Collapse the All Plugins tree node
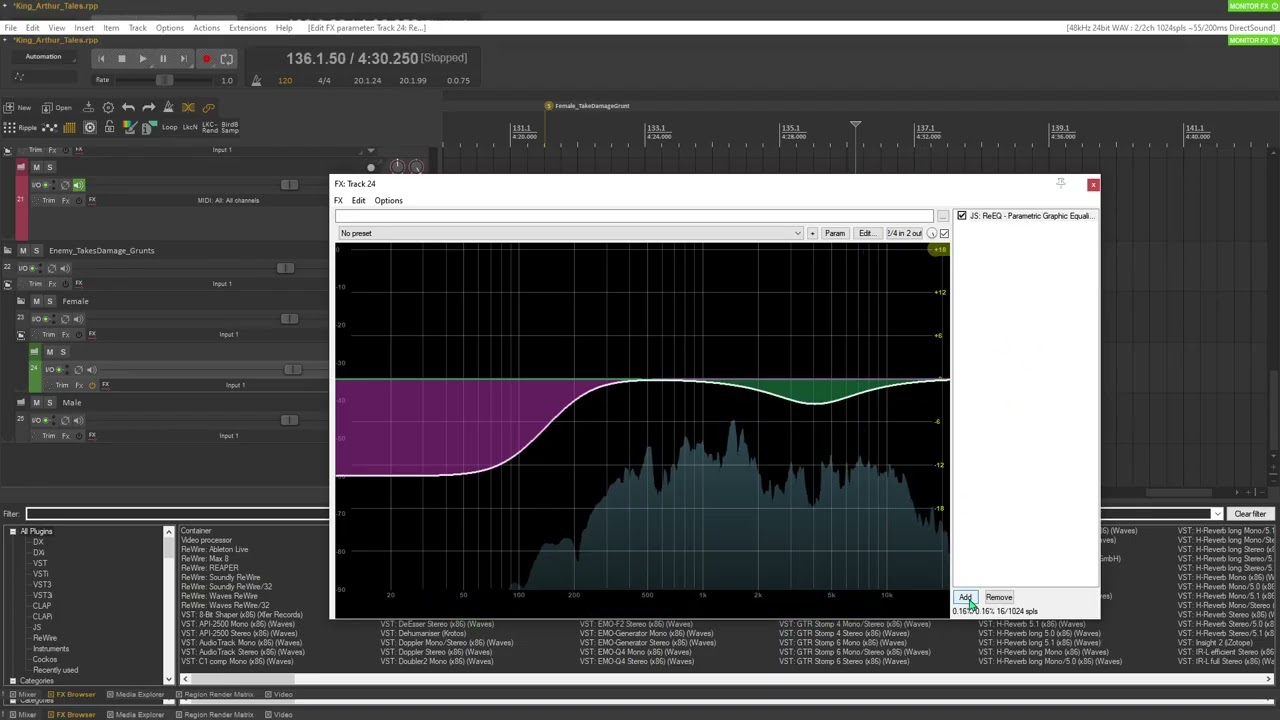1280x720 pixels. (13, 531)
